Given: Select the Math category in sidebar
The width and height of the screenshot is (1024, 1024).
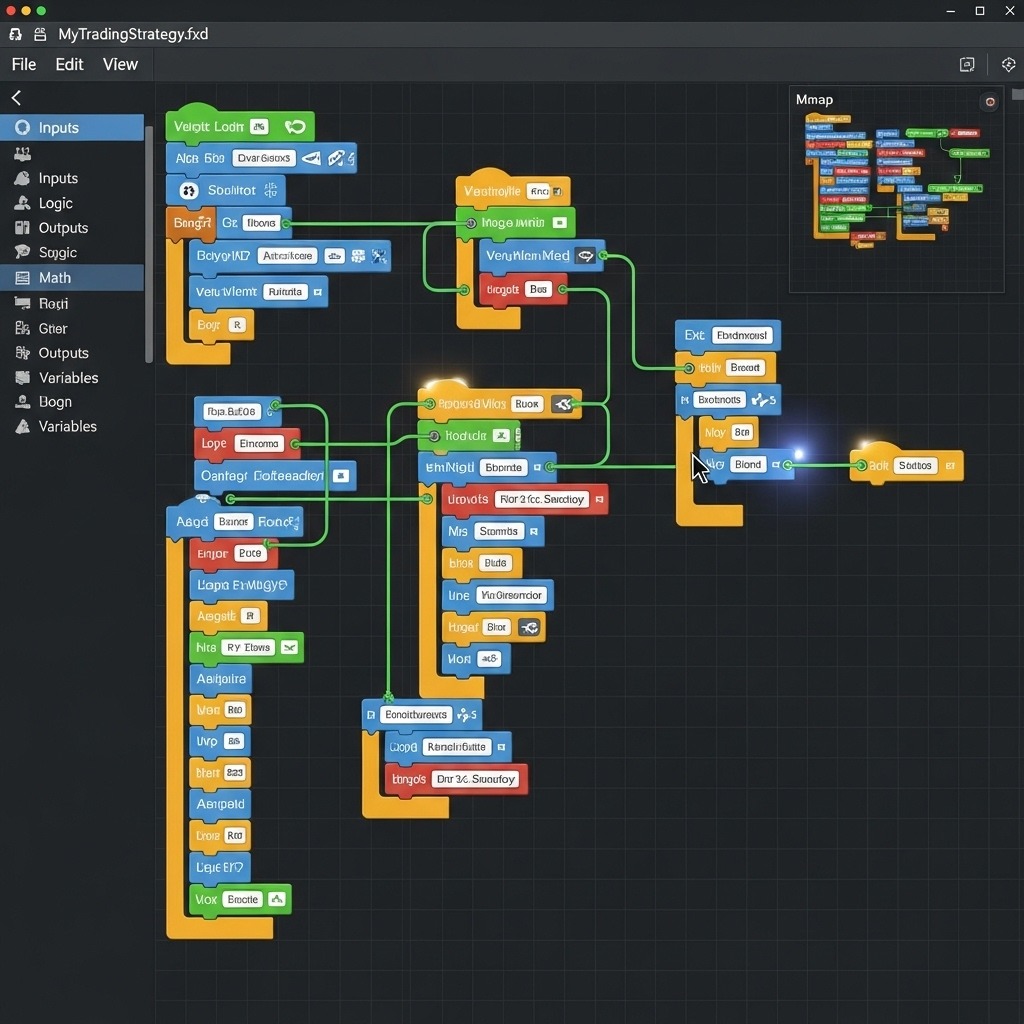Looking at the screenshot, I should click(x=72, y=278).
